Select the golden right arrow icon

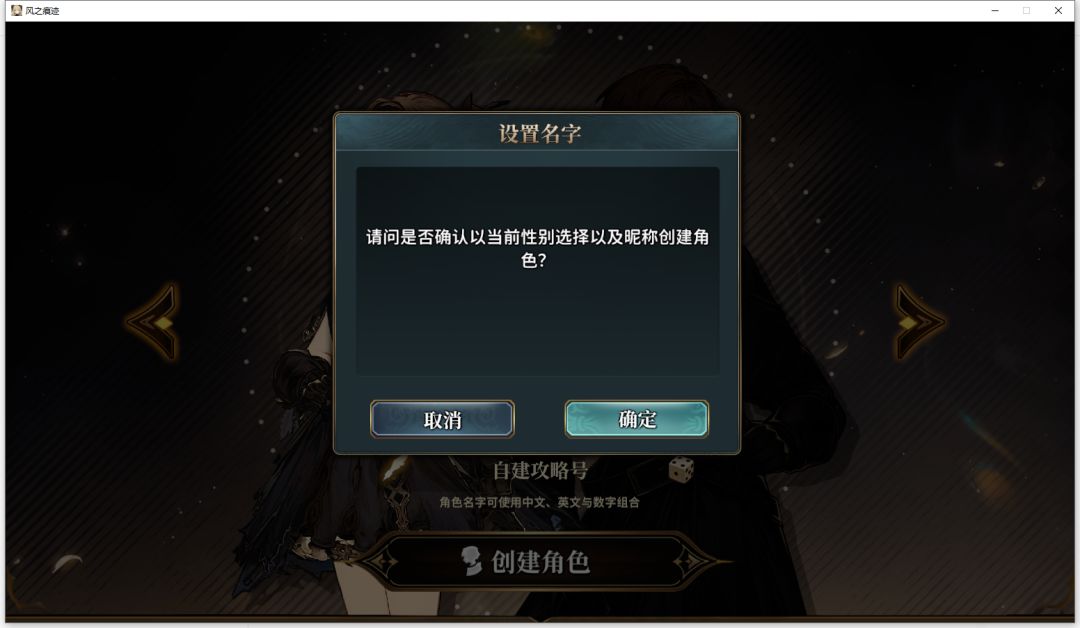pos(918,322)
